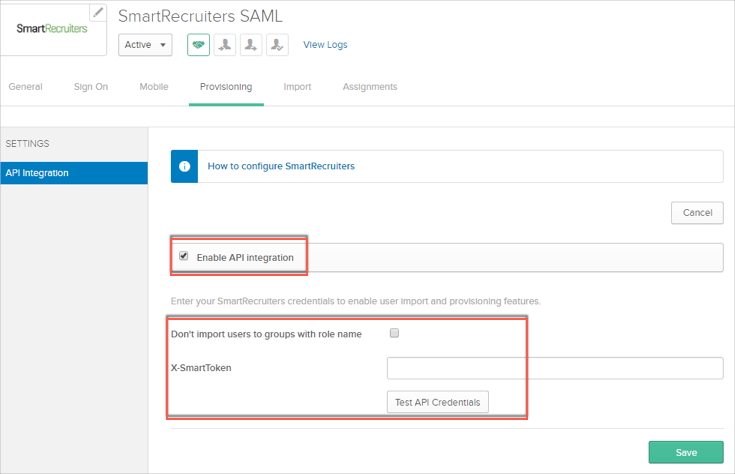Check Don't import users to groups checkbox

point(394,333)
